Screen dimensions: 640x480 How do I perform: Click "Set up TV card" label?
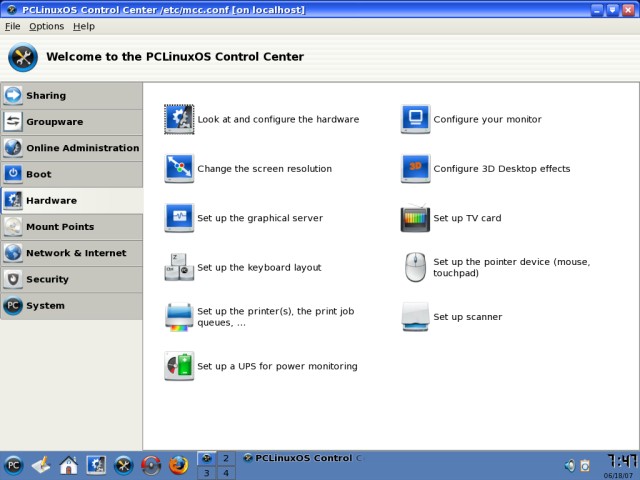click(467, 218)
